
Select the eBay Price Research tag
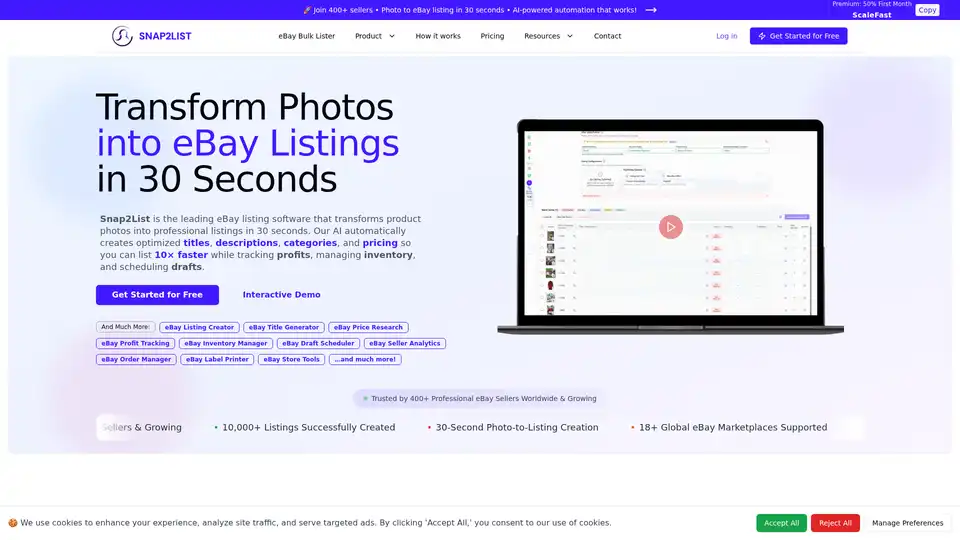pos(368,327)
